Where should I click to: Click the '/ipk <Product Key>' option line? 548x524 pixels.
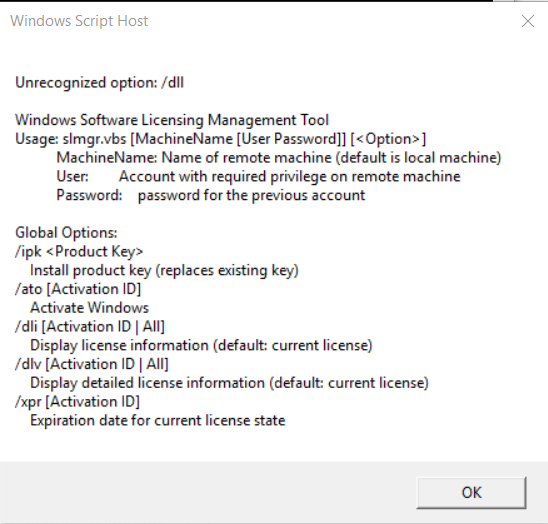tap(79, 252)
